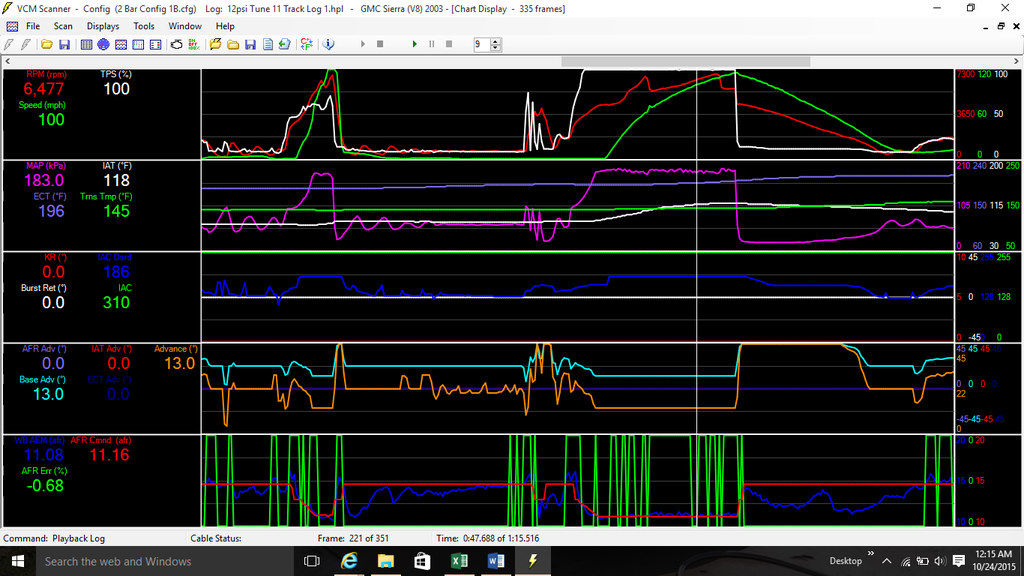The image size is (1024, 576).
Task: Click the vertical playback cursor line in RPM chart
Action: pos(697,114)
